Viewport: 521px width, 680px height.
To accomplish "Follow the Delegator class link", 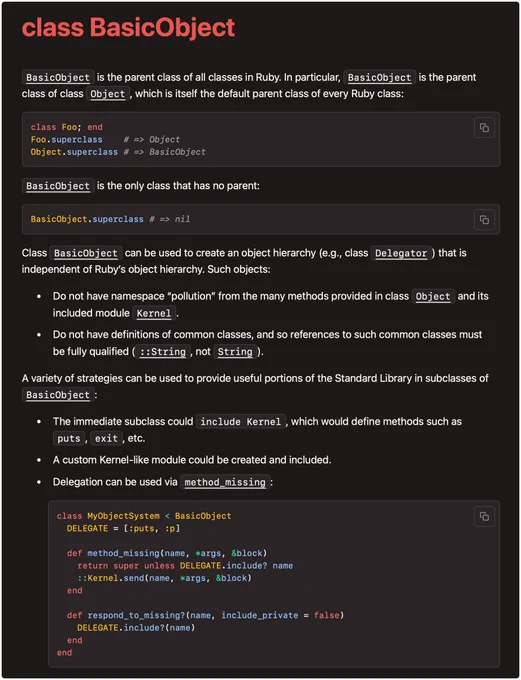I will coord(401,253).
